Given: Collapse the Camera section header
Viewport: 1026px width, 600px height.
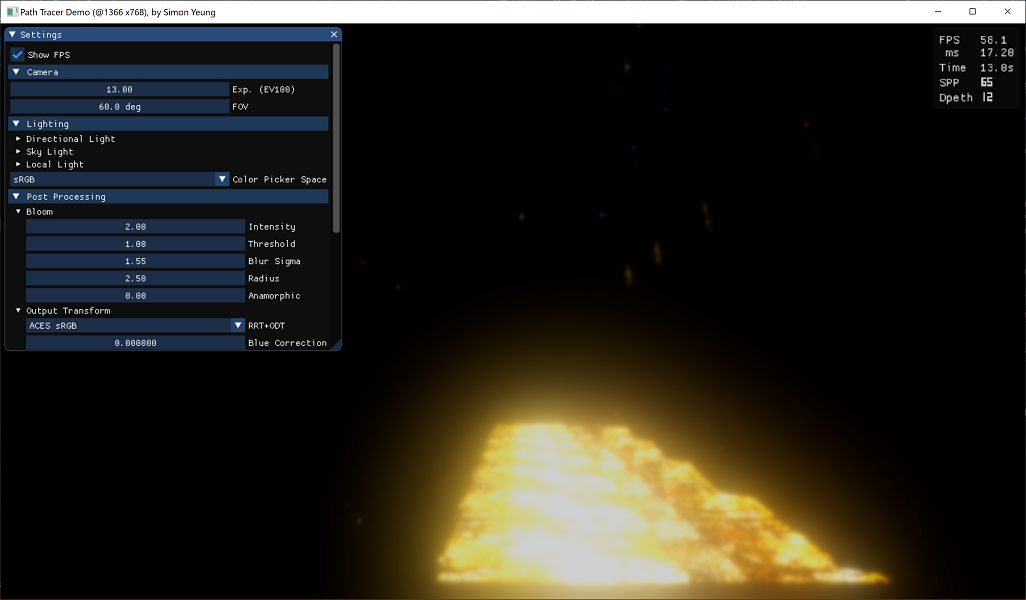Looking at the screenshot, I should click(x=168, y=72).
